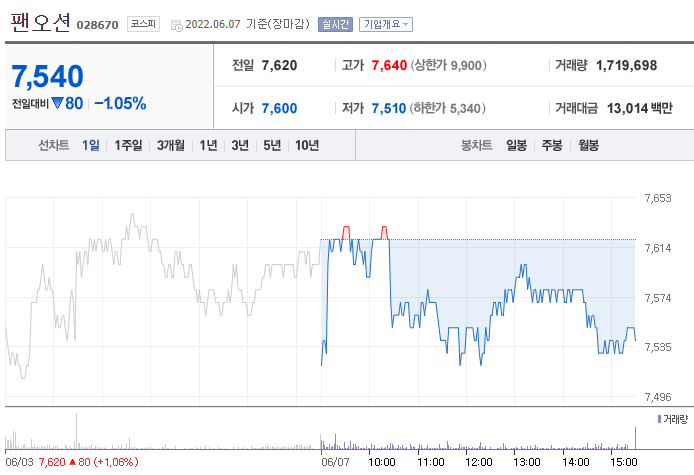Click the tall closing volume bar near 15:00
Image resolution: width=694 pixels, height=475 pixels.
coord(636,438)
